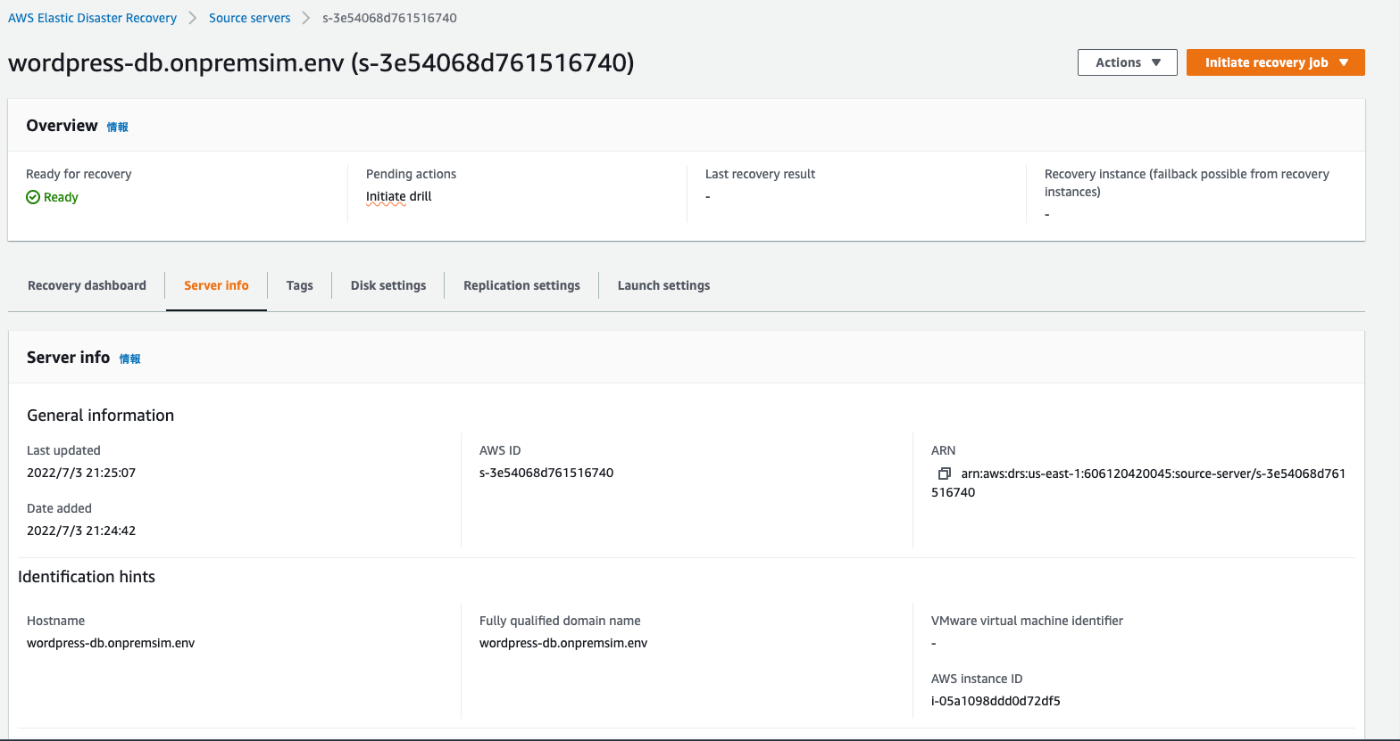
Task: Click the breadcrumb server ID s-3e54068d761516740
Action: 389,18
